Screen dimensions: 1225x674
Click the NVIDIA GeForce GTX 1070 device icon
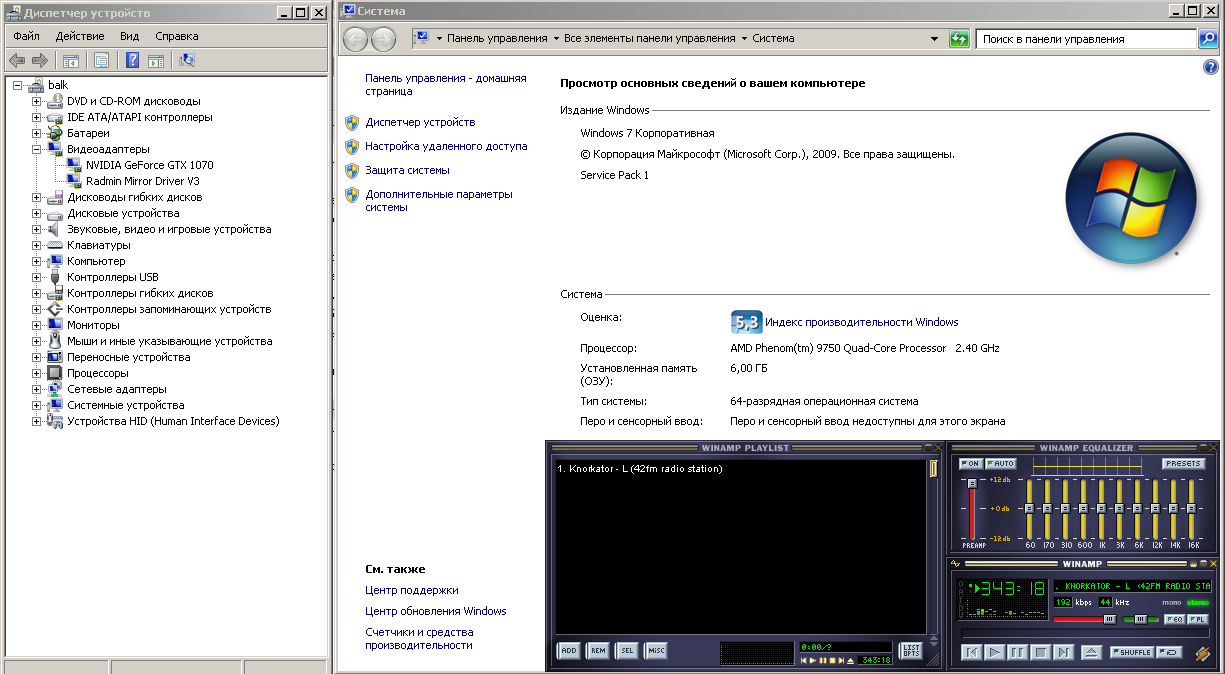click(x=73, y=165)
